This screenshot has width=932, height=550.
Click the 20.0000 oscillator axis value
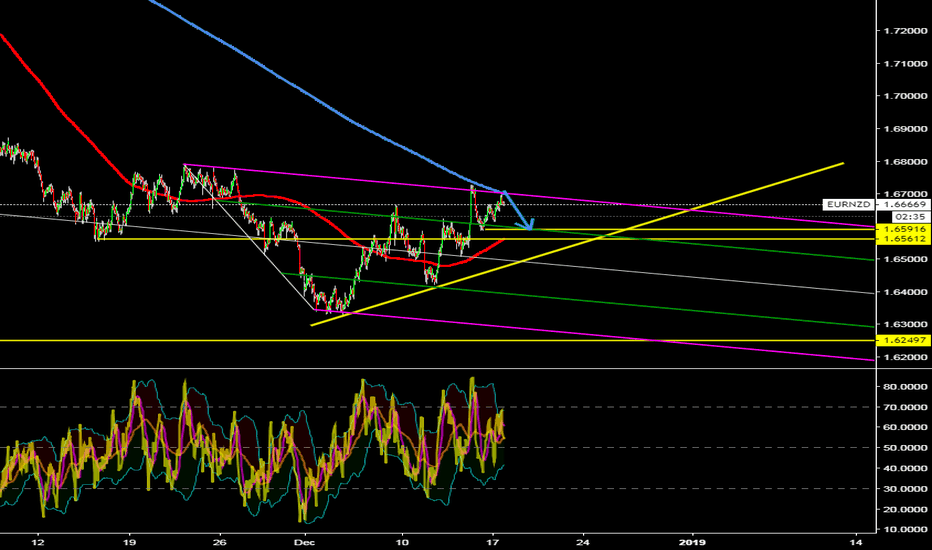(906, 510)
